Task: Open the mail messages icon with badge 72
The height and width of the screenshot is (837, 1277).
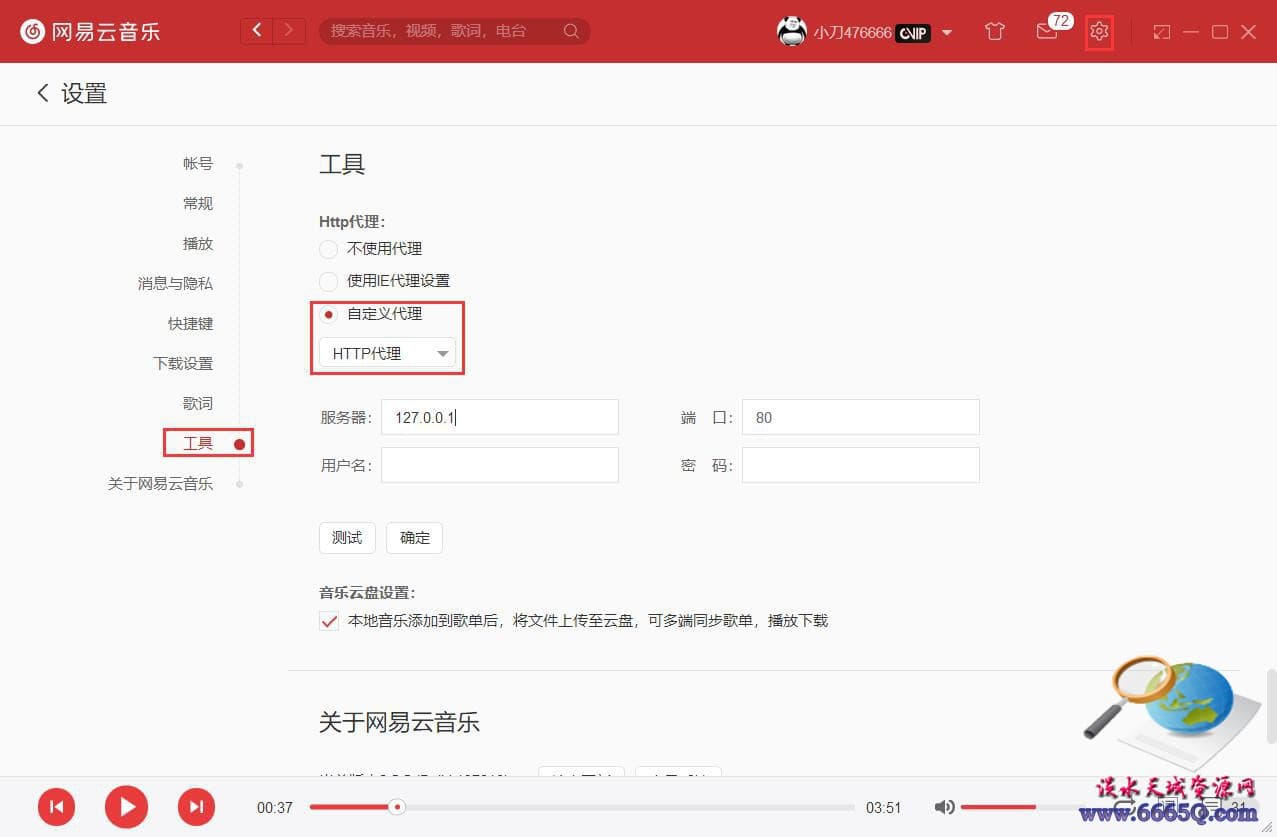Action: 1047,31
